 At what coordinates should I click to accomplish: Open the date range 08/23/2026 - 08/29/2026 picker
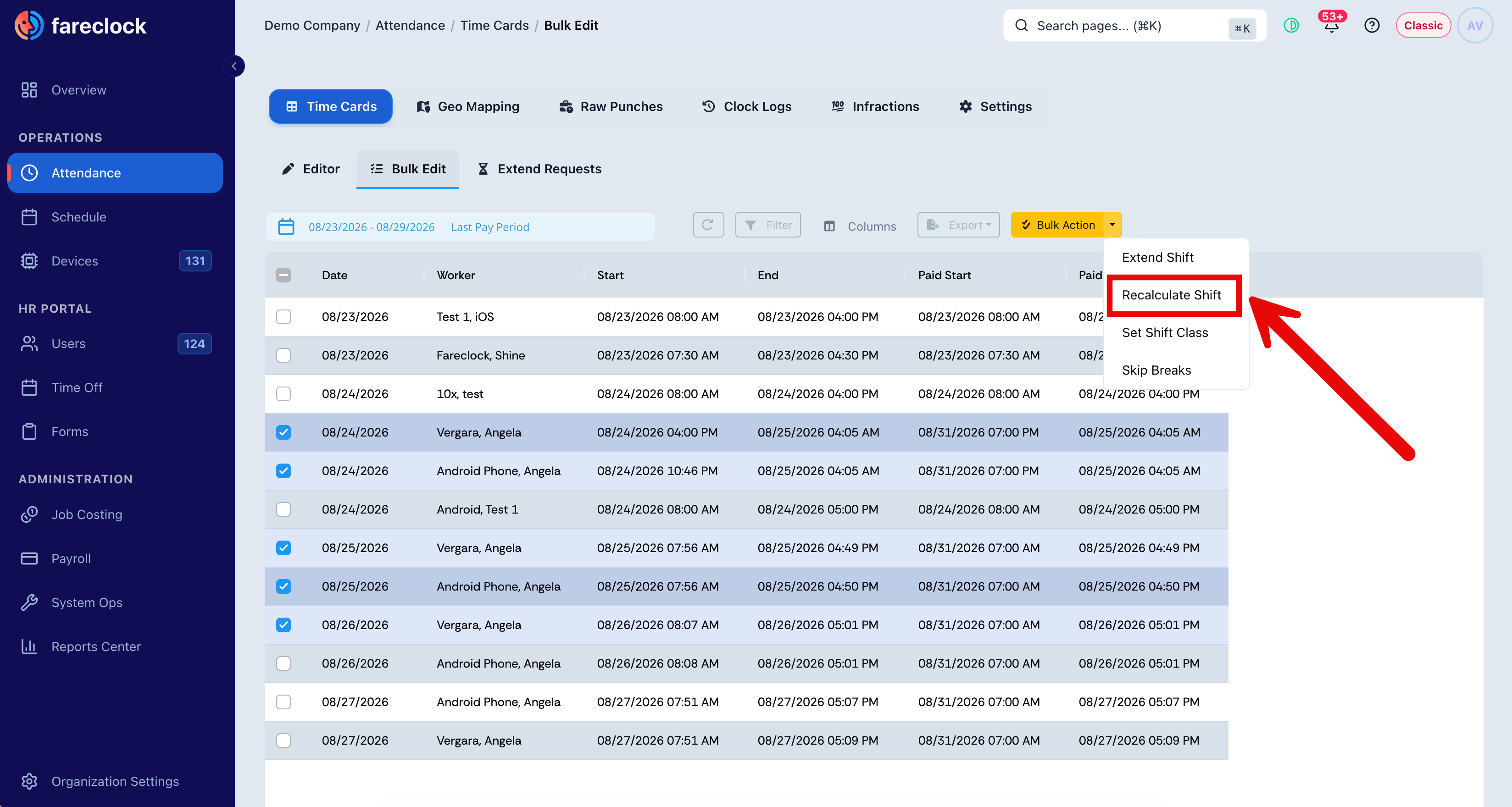click(372, 227)
